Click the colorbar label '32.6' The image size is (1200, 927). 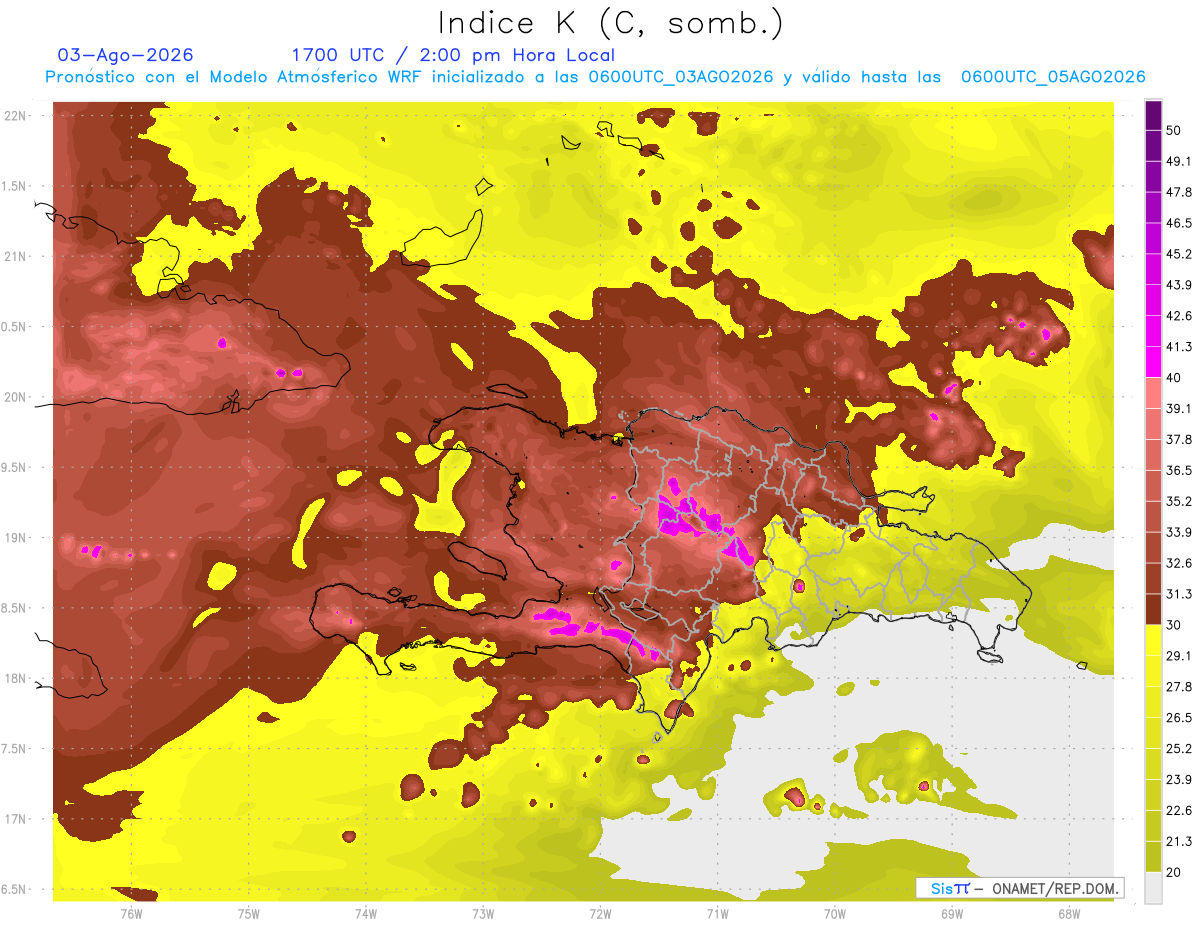[1179, 563]
